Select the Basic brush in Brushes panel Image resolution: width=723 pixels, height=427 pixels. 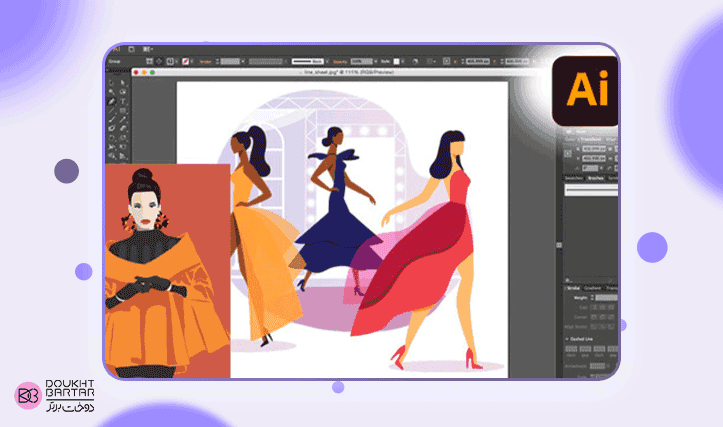tap(591, 190)
